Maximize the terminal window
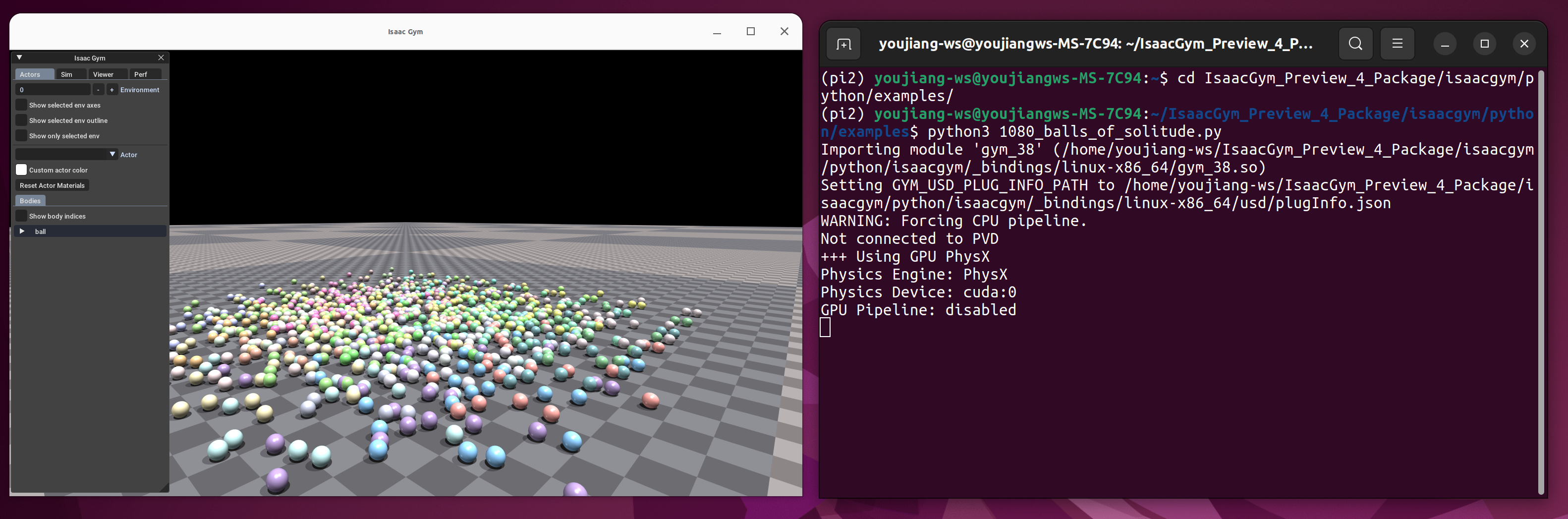This screenshot has width=1568, height=519. pyautogui.click(x=1485, y=44)
